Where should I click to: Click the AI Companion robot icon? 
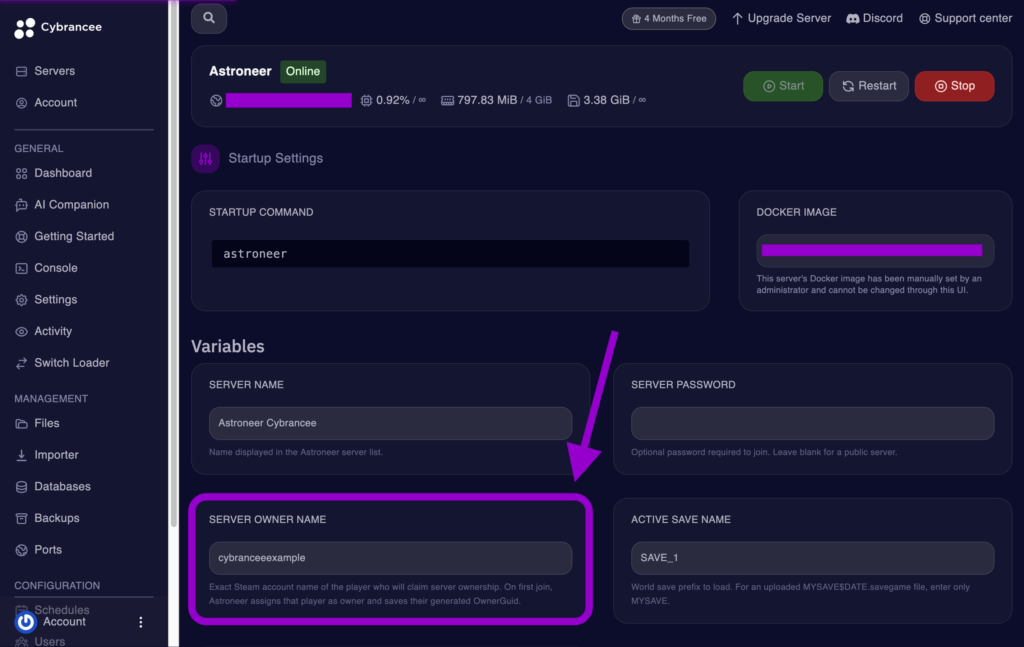22,205
